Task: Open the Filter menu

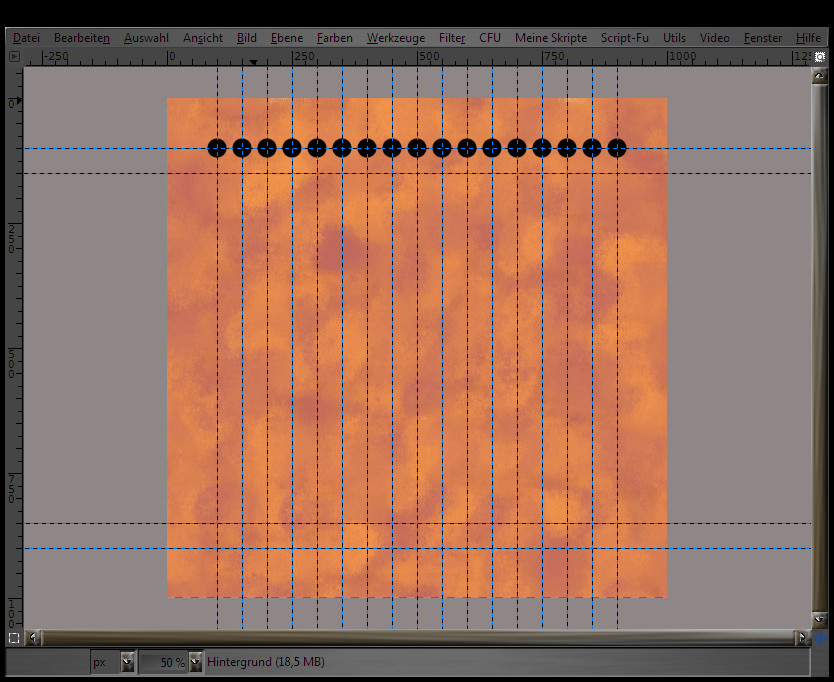Action: (452, 38)
